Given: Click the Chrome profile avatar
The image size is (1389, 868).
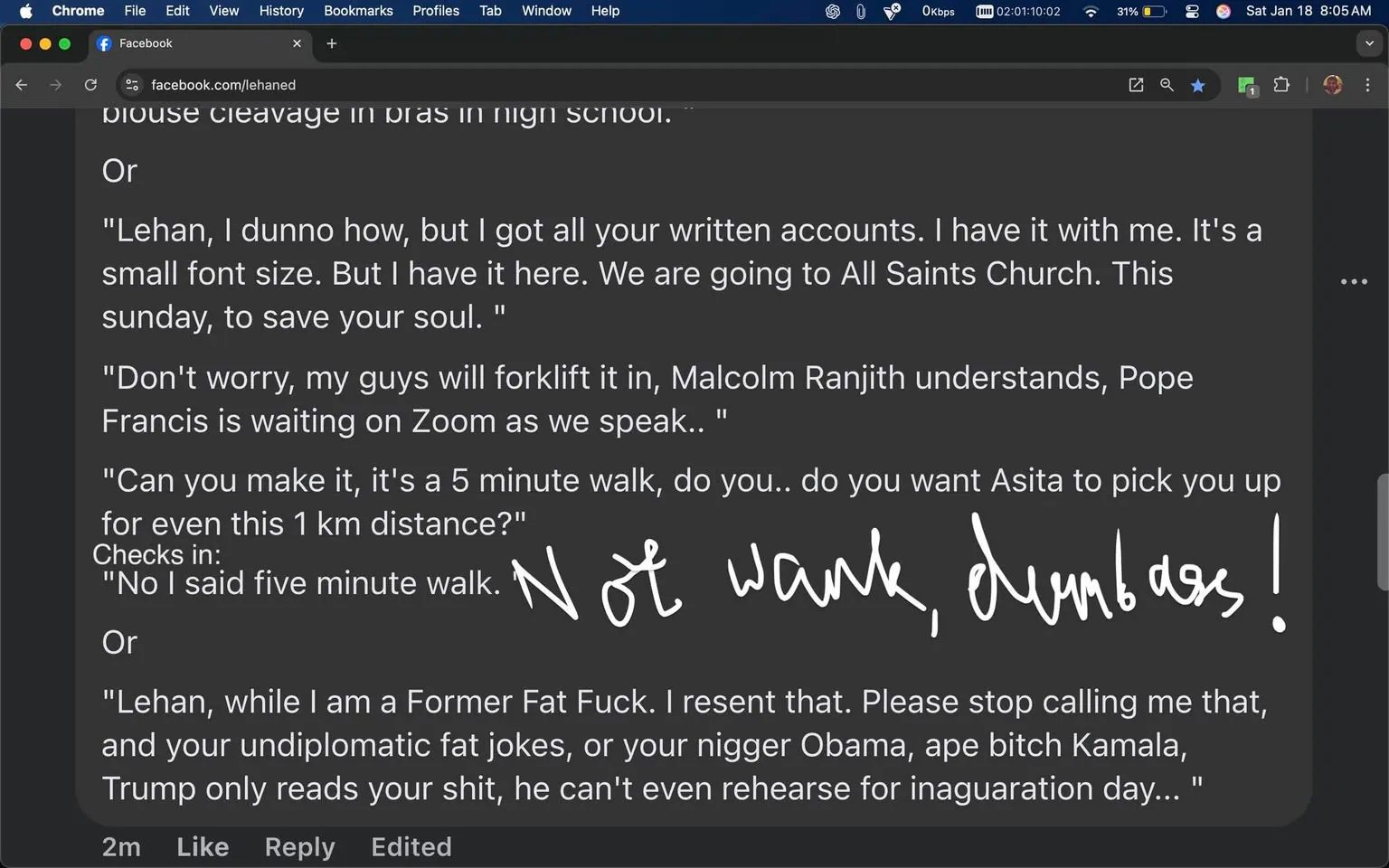Looking at the screenshot, I should click(1333, 84).
